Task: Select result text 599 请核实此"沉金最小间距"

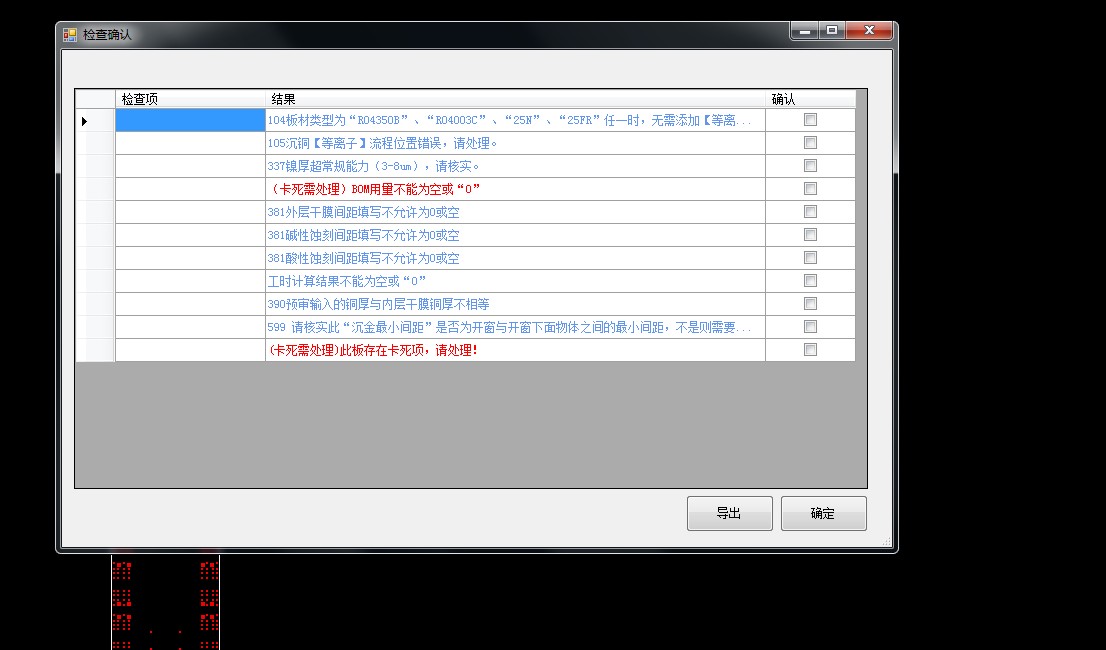Action: pyautogui.click(x=509, y=327)
